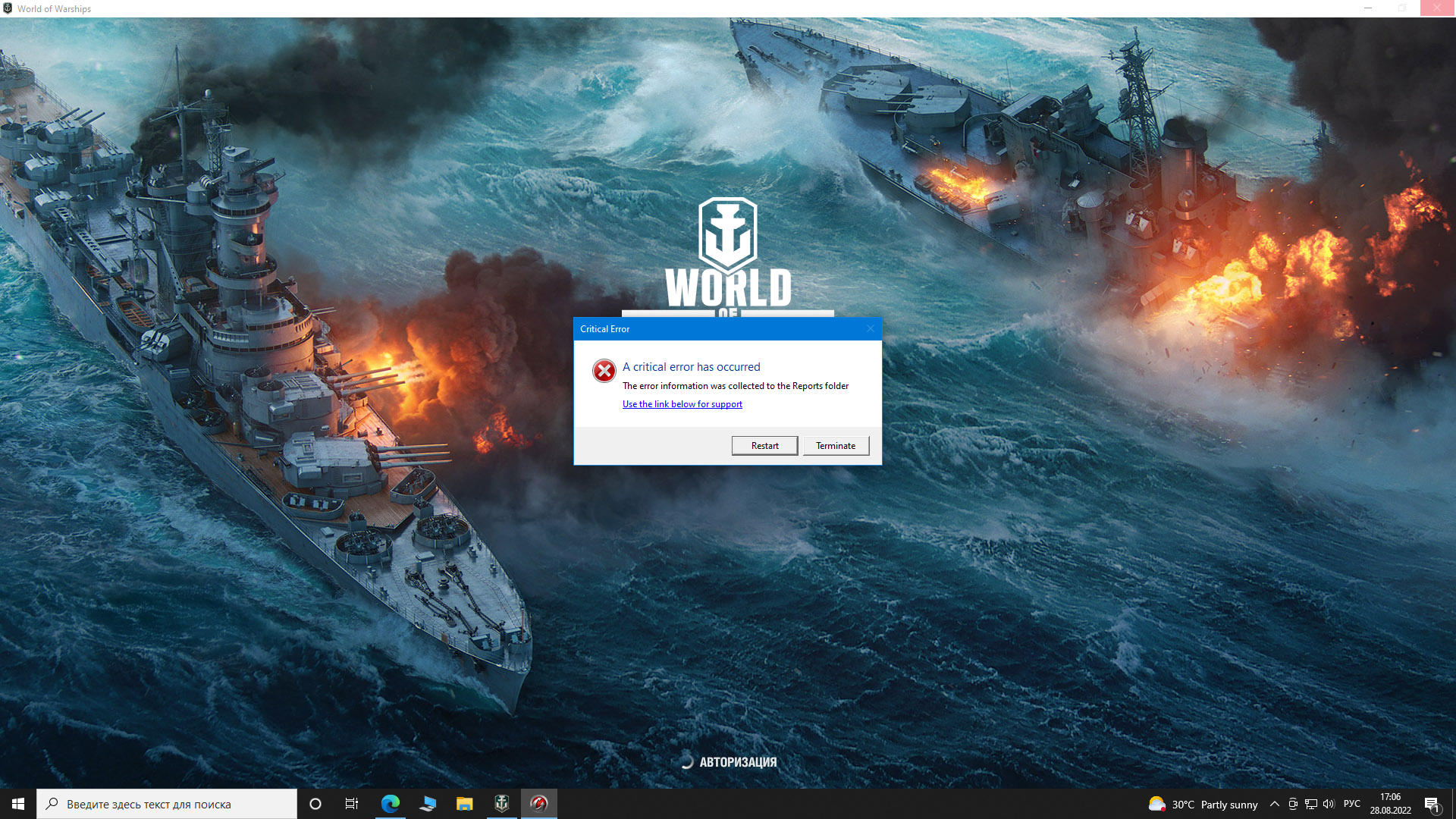Viewport: 1456px width, 819px height.
Task: Open File Explorer from the taskbar
Action: (465, 804)
